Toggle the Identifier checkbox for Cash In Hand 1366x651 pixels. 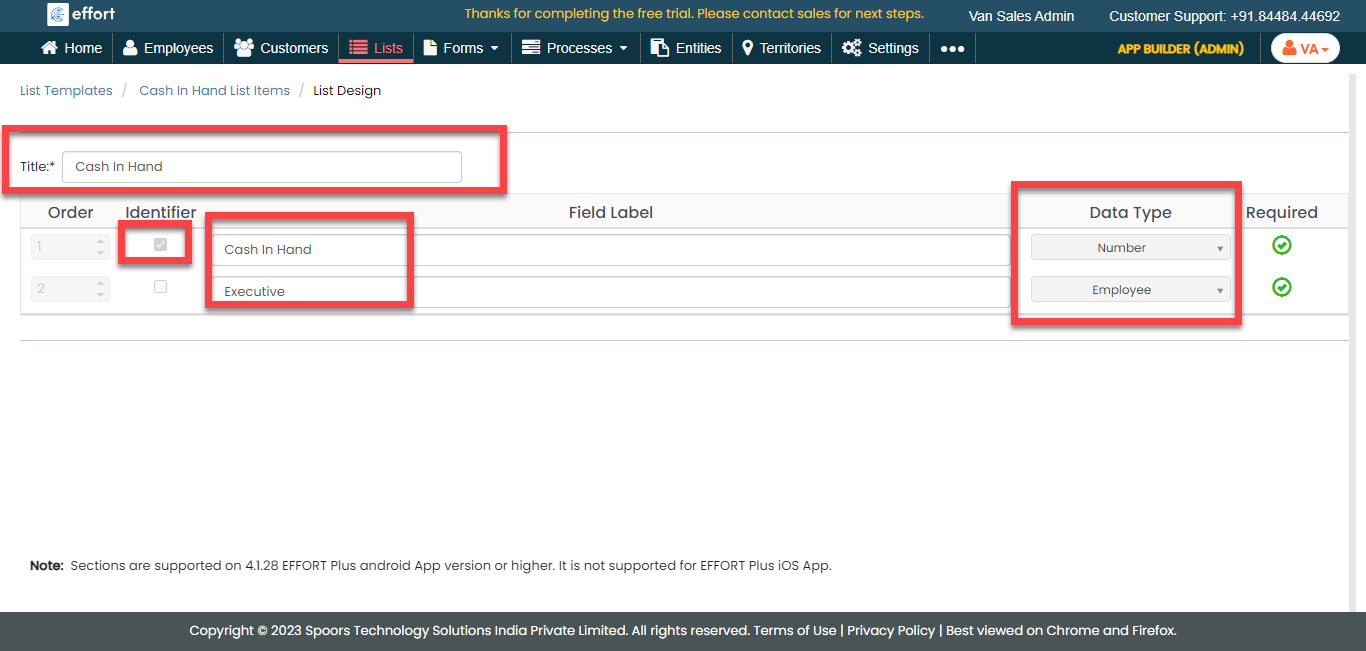pos(160,245)
